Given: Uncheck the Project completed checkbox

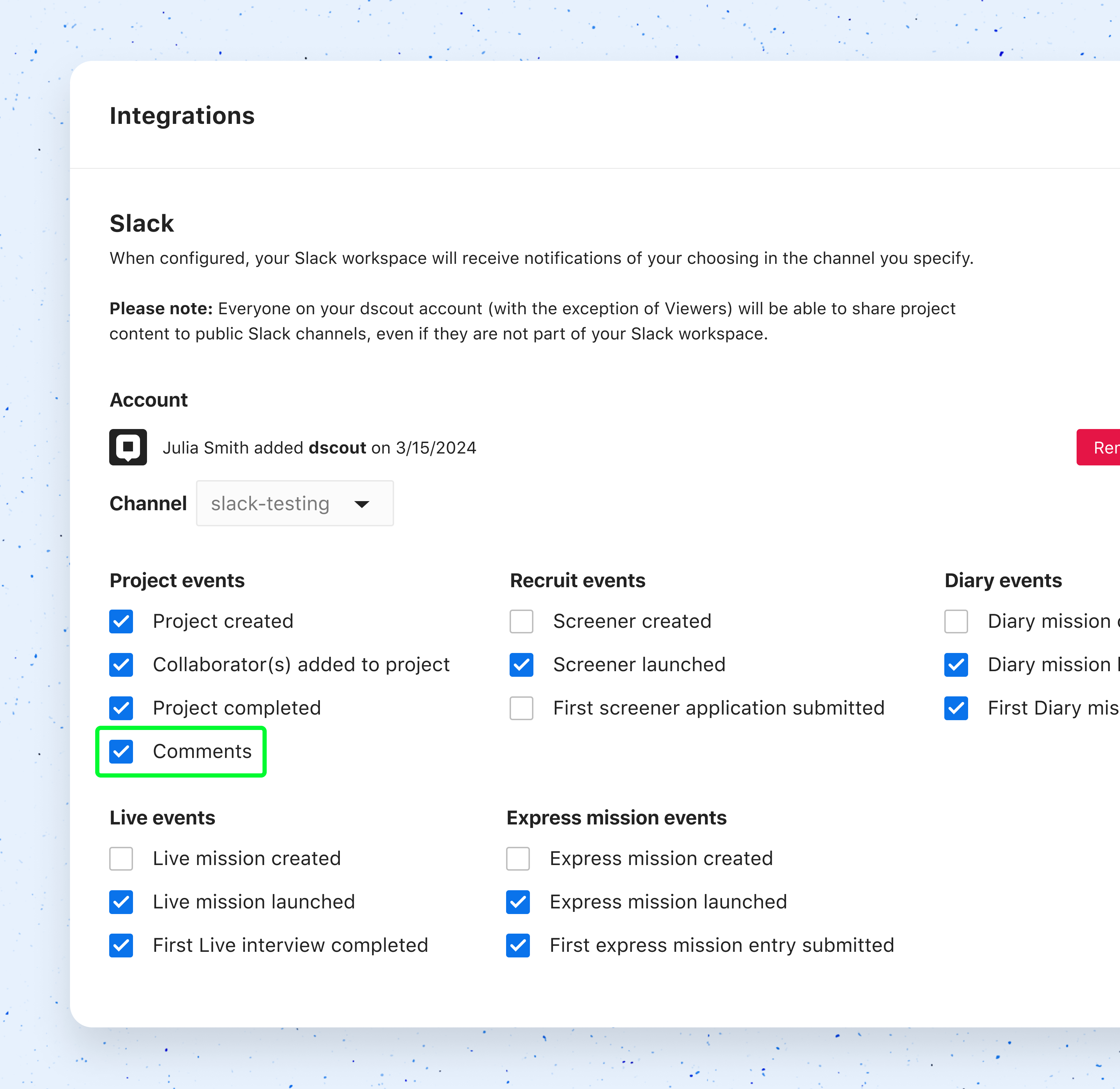Looking at the screenshot, I should (121, 709).
